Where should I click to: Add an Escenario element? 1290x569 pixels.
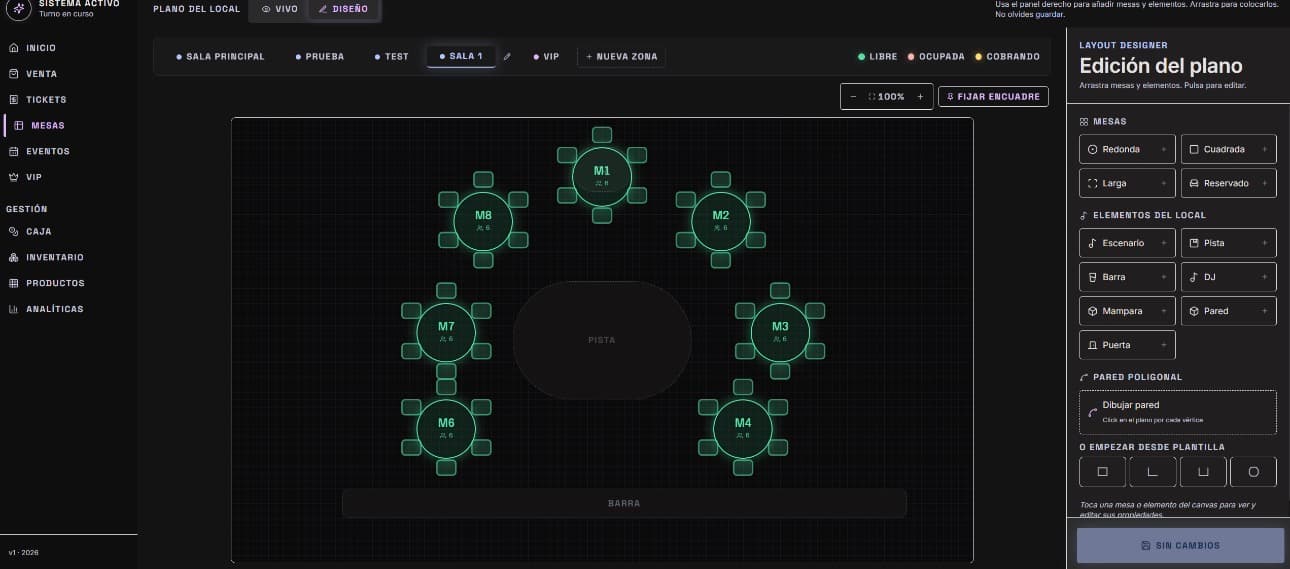[1127, 243]
